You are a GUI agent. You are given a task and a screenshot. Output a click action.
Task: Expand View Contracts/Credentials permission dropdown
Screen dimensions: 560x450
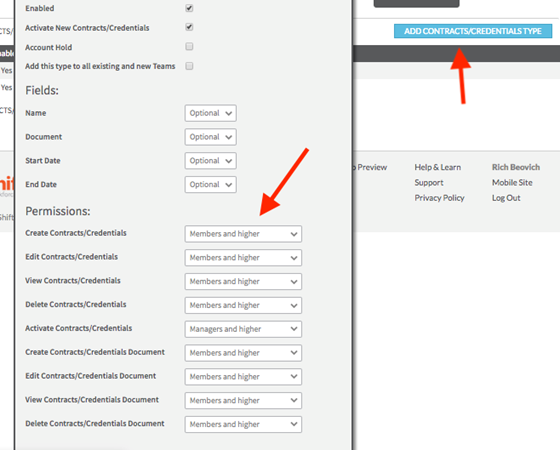(243, 281)
